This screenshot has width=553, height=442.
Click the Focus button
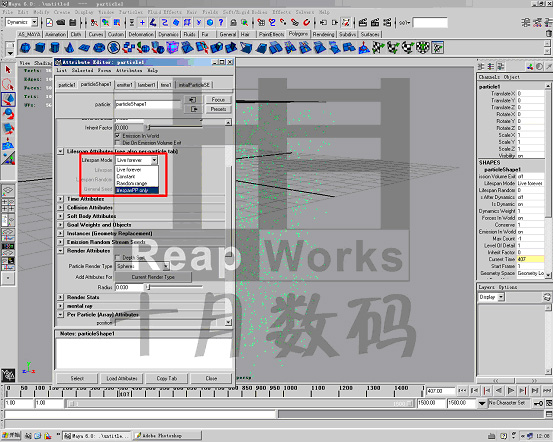[218, 99]
